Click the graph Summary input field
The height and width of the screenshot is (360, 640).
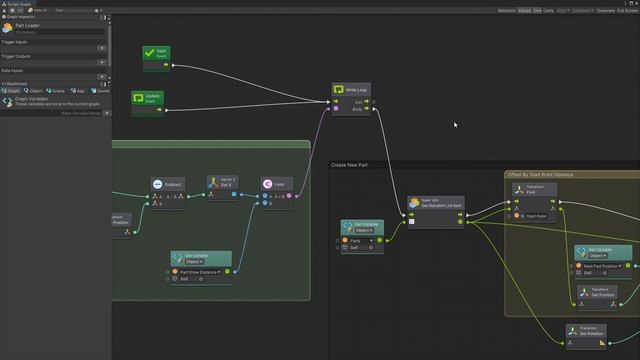pos(60,32)
